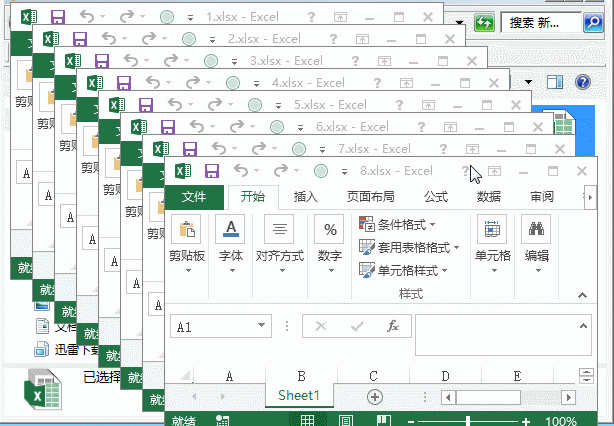
Task: Click the green circle icon in the 8.xlsx toolbar
Action: [x=321, y=171]
